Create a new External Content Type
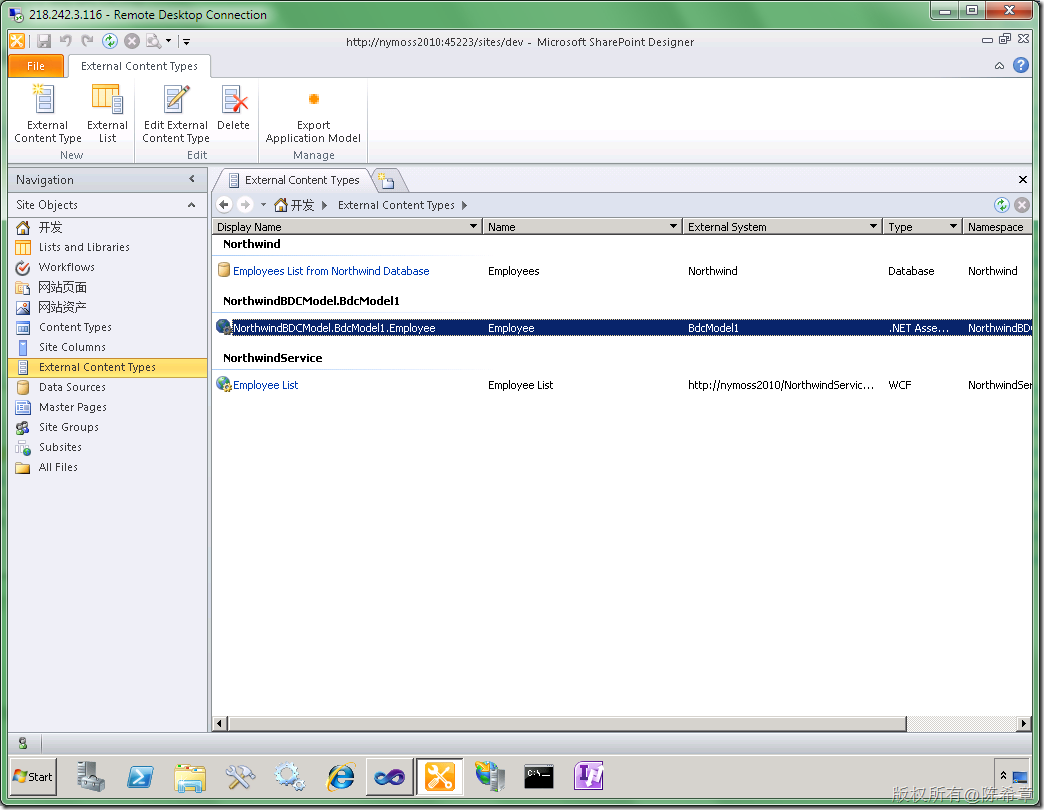Screen dimensions: 1044x810 (x=47, y=114)
